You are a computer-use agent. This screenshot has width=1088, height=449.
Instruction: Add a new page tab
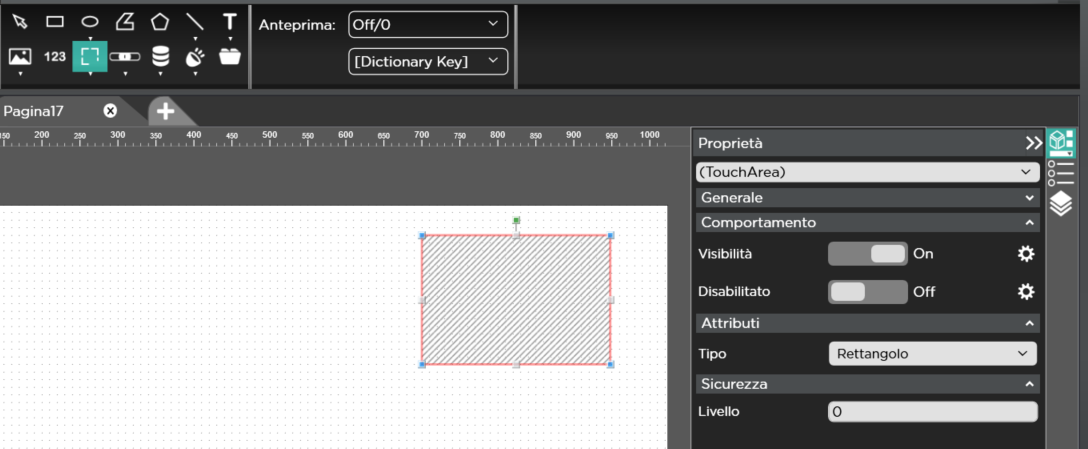pos(166,111)
